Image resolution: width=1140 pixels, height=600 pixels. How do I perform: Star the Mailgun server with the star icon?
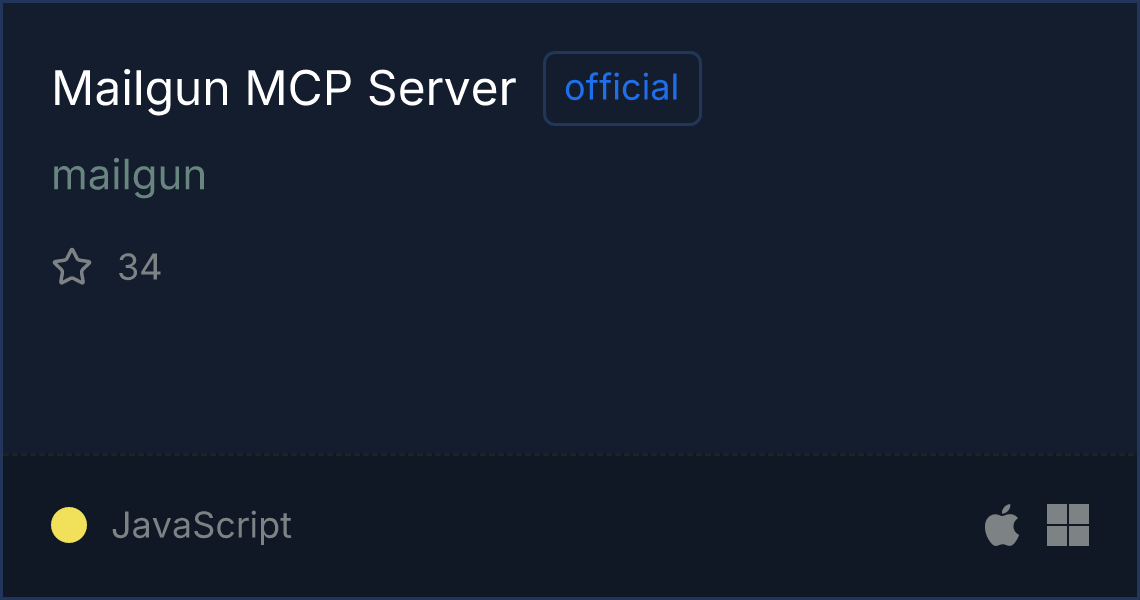(72, 266)
